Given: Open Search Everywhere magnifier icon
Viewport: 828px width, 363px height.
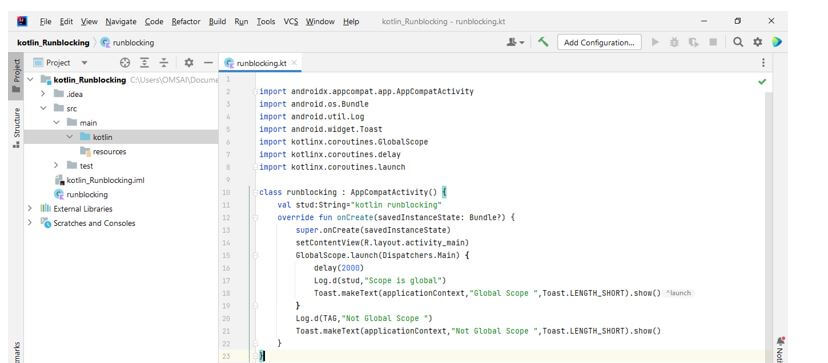Looking at the screenshot, I should 738,42.
